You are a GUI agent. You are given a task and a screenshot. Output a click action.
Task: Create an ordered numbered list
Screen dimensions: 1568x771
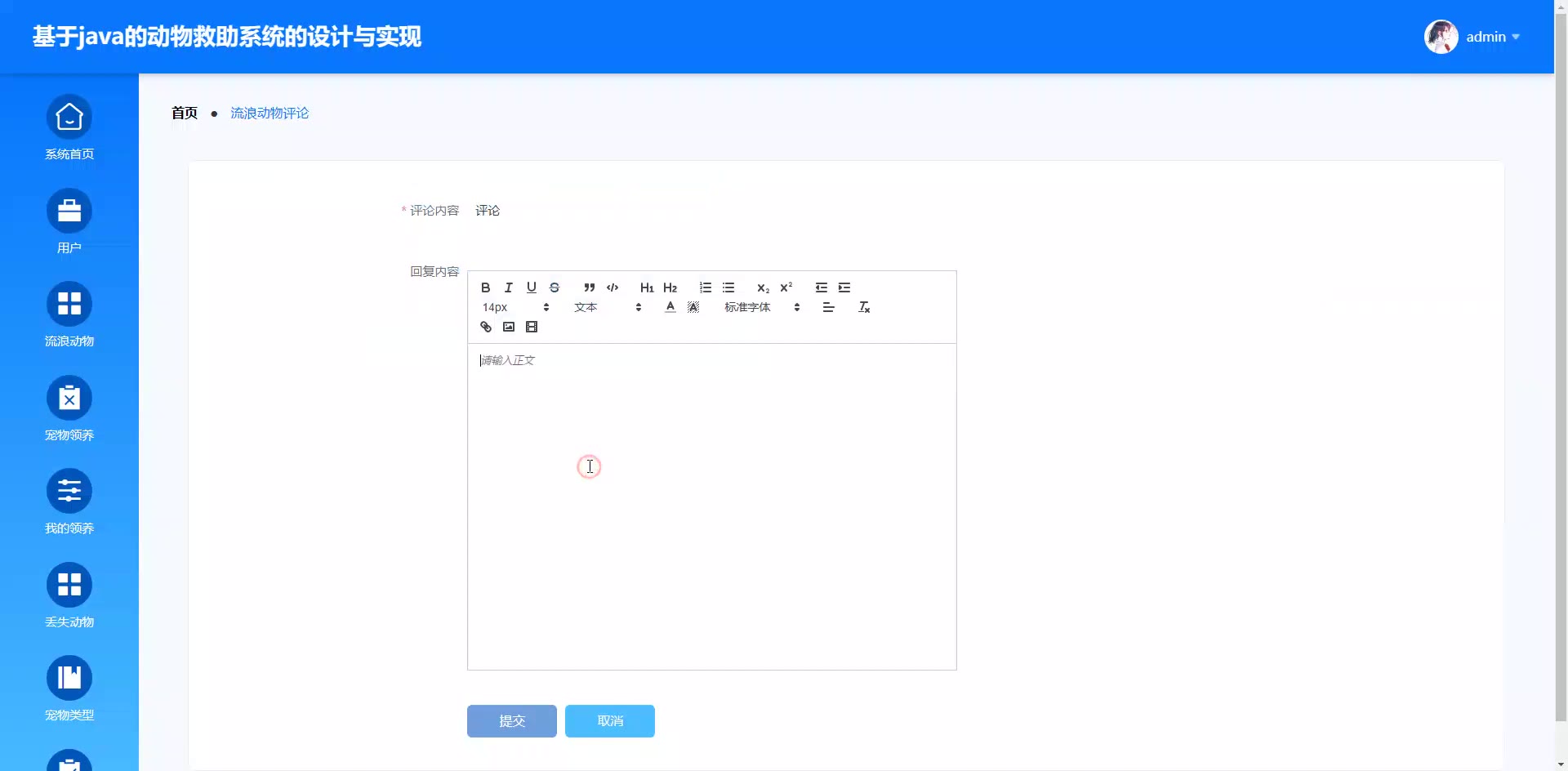pyautogui.click(x=705, y=287)
